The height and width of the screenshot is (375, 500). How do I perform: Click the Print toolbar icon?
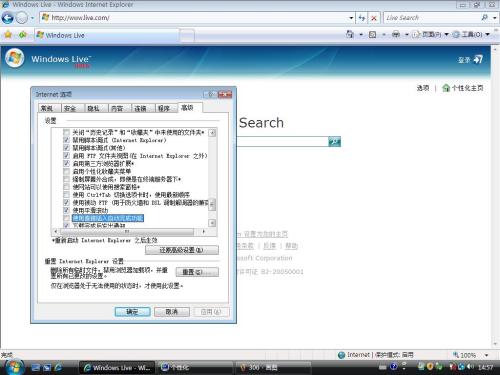(396, 34)
